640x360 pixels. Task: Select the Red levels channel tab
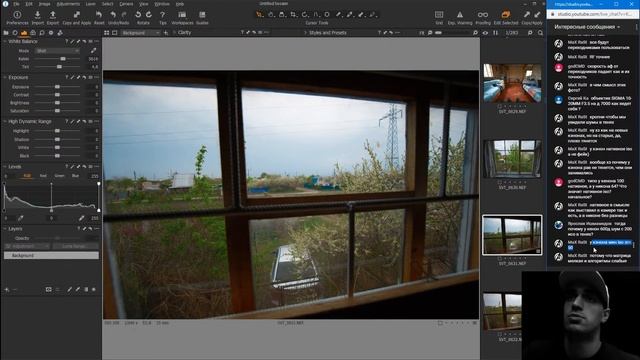coord(43,176)
